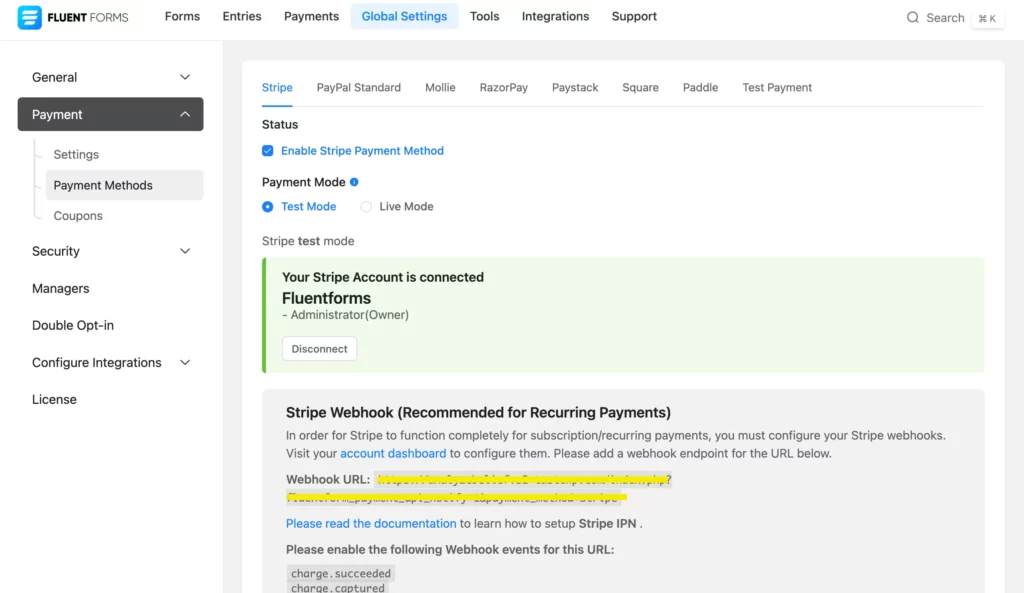
Task: Open Double Opt-in in sidebar
Action: point(72,325)
